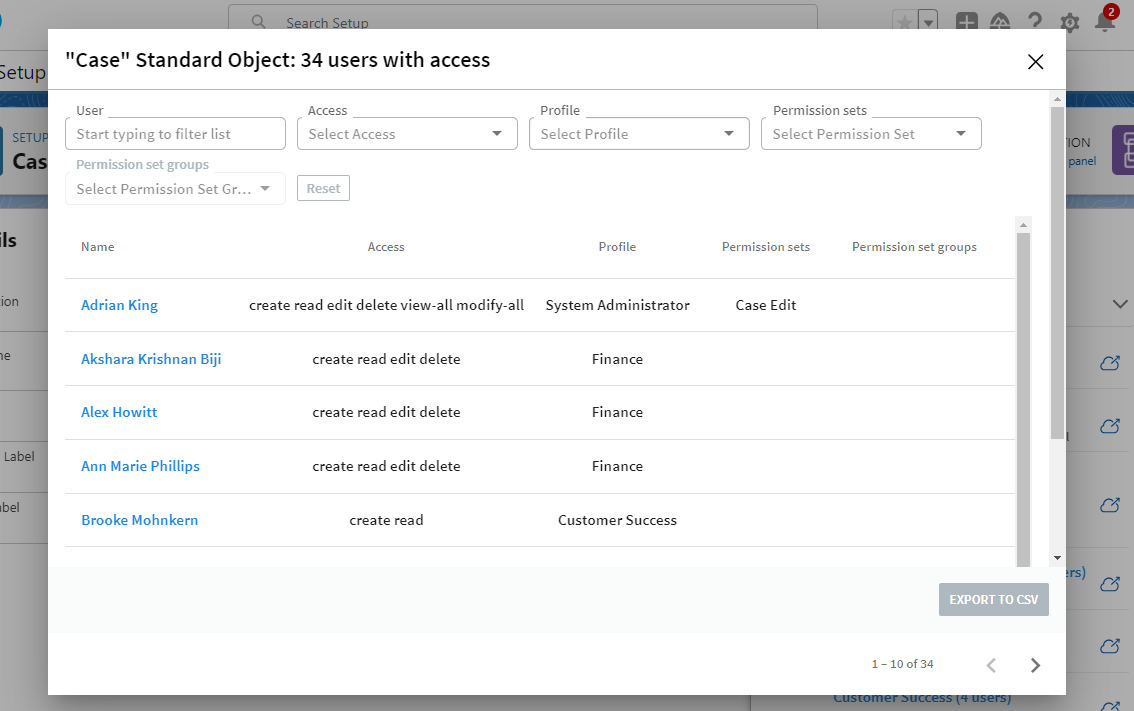This screenshot has width=1134, height=711.
Task: Open the notifications bell
Action: (1106, 22)
